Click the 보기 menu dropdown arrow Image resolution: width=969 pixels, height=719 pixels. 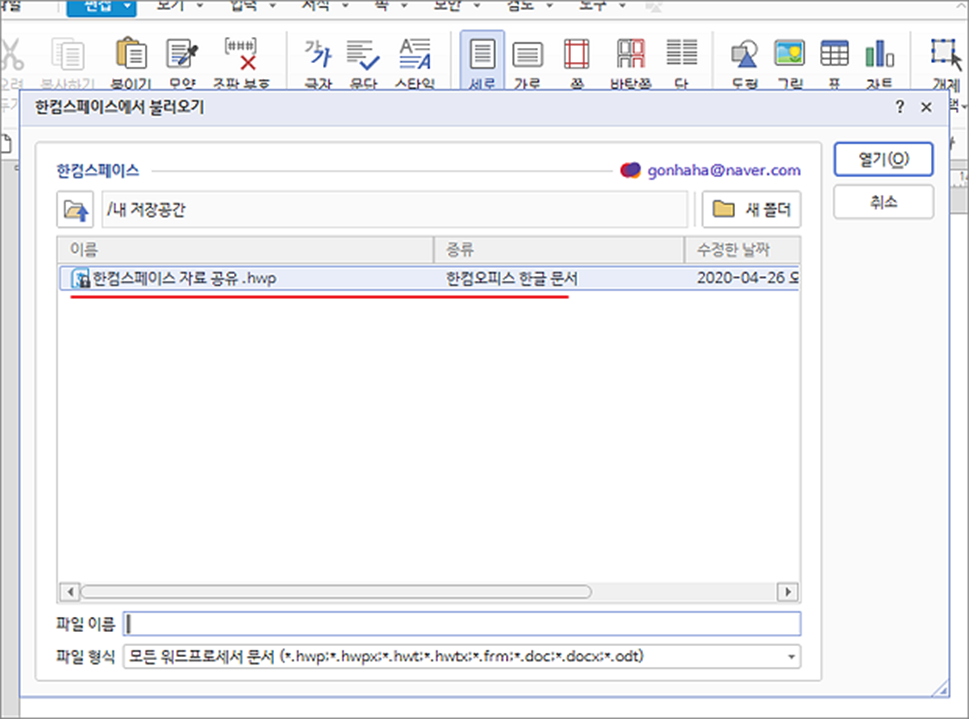[x=200, y=6]
